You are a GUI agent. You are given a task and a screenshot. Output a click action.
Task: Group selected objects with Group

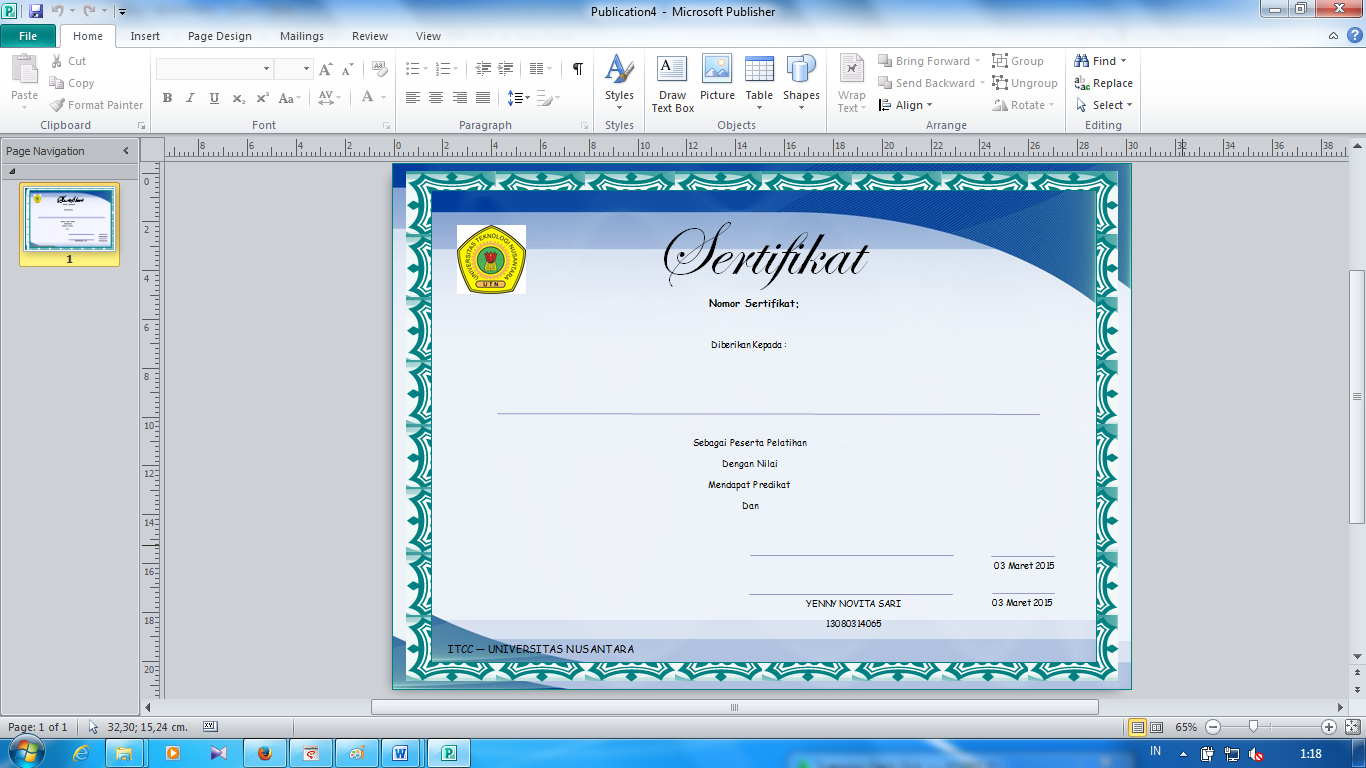(1019, 60)
